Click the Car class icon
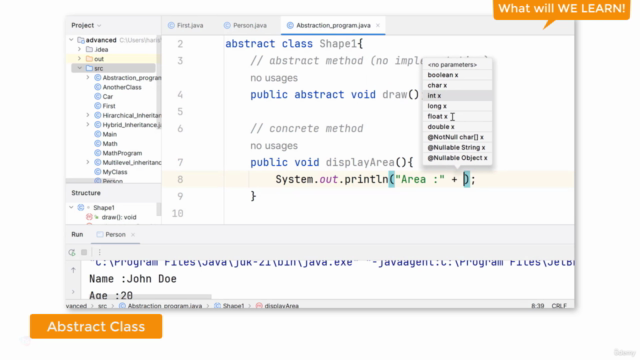The height and width of the screenshot is (360, 640). click(98, 96)
